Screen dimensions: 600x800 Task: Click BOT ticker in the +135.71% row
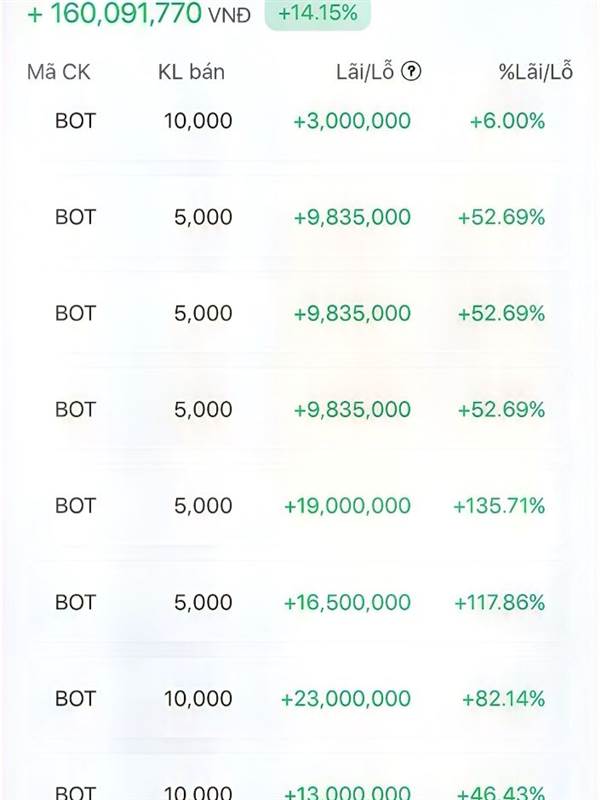[75, 506]
